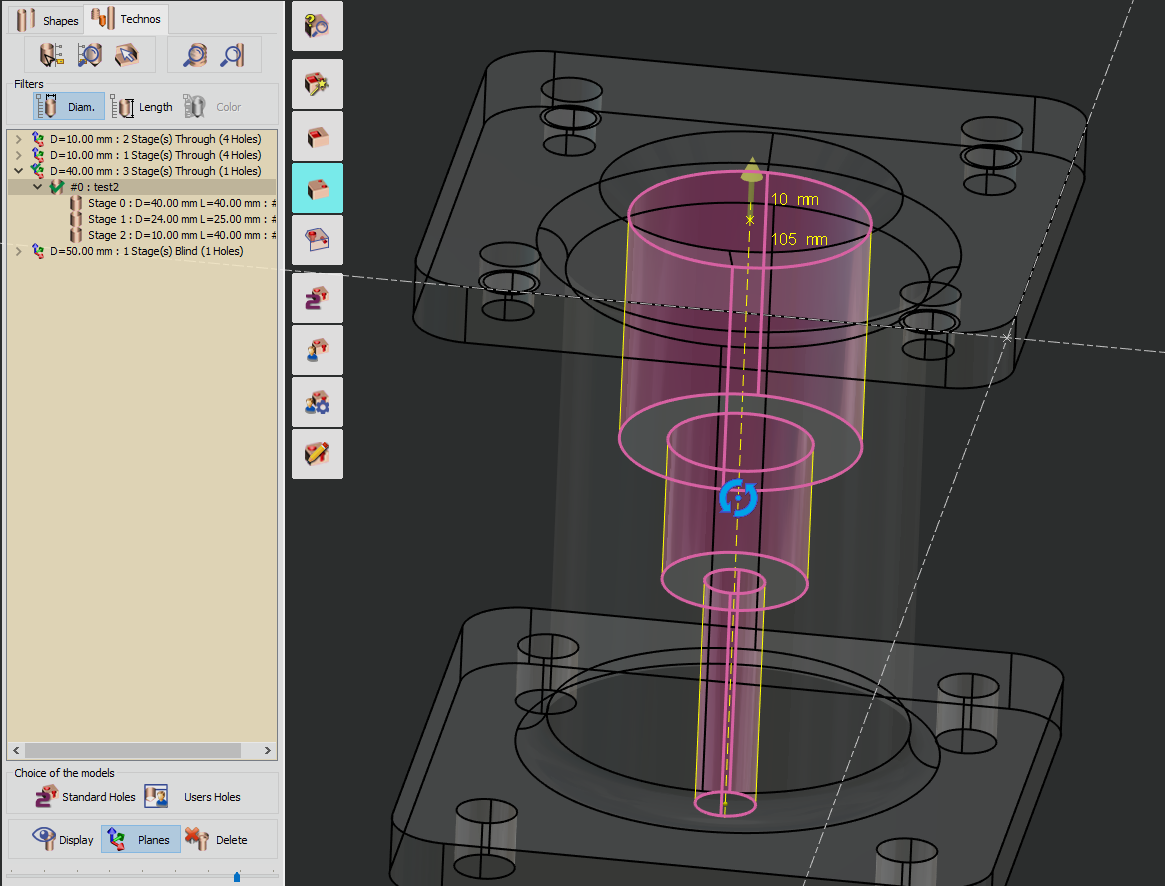
Task: Click the question mark block inspect icon
Action: click(x=317, y=26)
